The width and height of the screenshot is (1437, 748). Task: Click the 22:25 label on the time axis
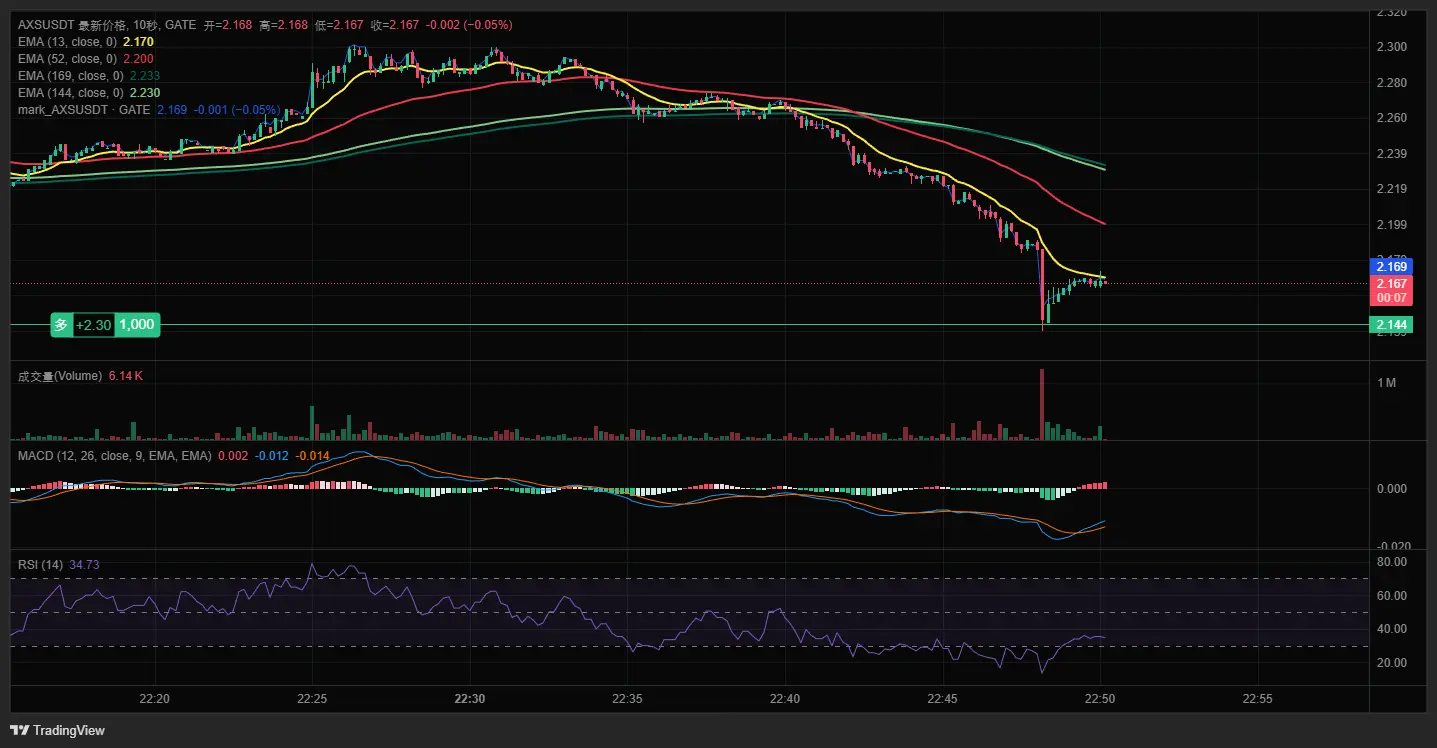[x=312, y=698]
